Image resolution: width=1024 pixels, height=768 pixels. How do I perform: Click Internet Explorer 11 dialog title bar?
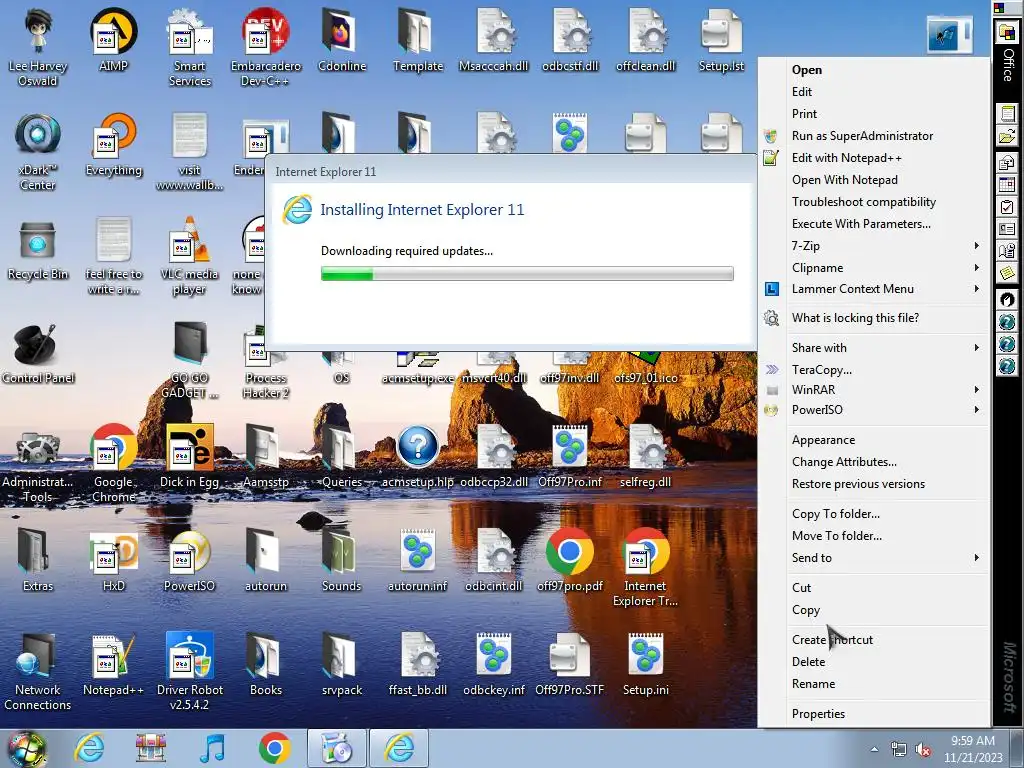click(x=511, y=171)
